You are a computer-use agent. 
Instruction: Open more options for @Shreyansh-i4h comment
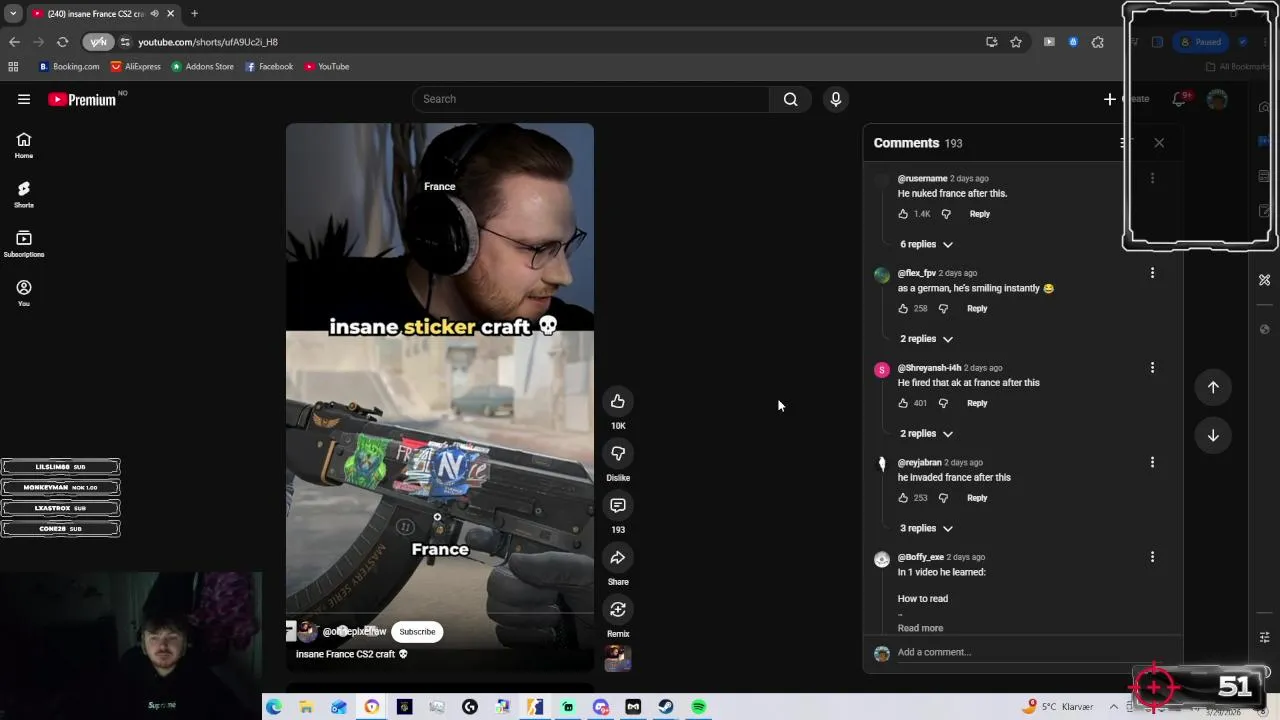(1152, 368)
